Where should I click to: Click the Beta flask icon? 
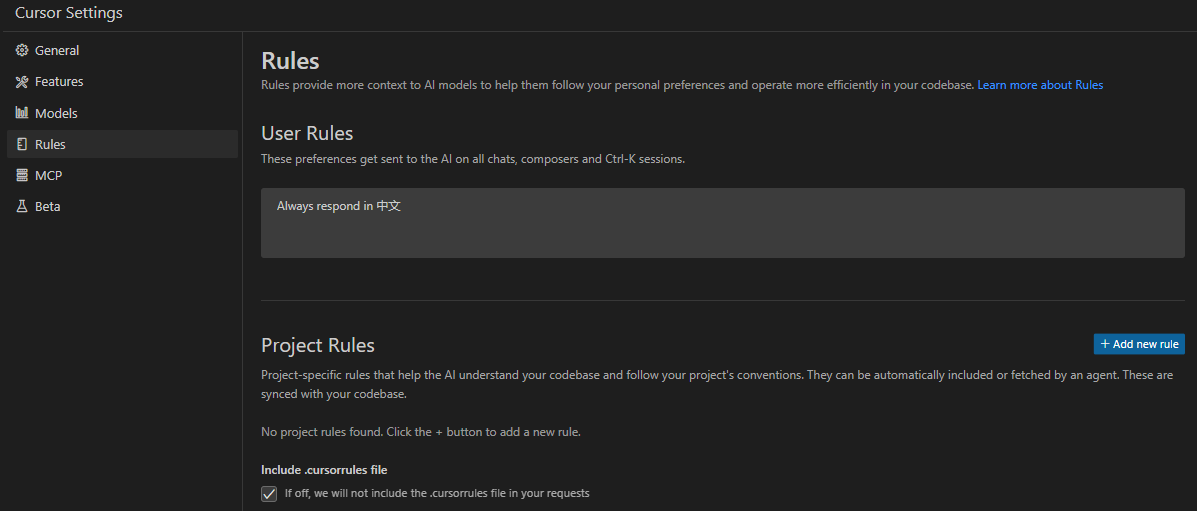click(x=22, y=207)
